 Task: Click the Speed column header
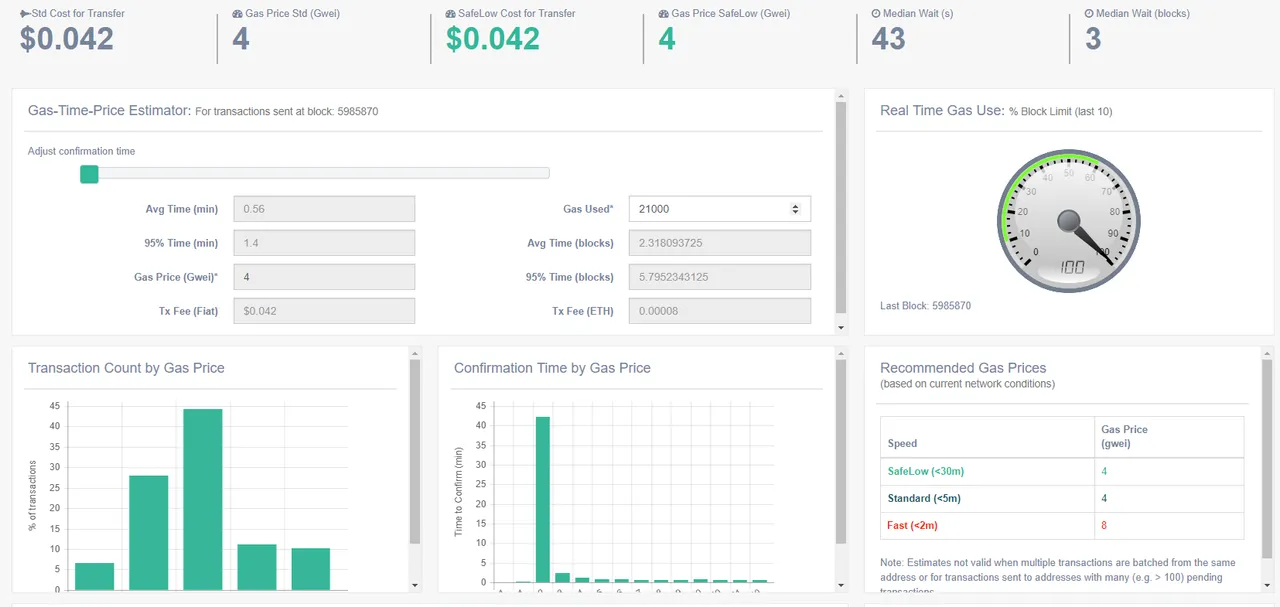click(x=902, y=443)
